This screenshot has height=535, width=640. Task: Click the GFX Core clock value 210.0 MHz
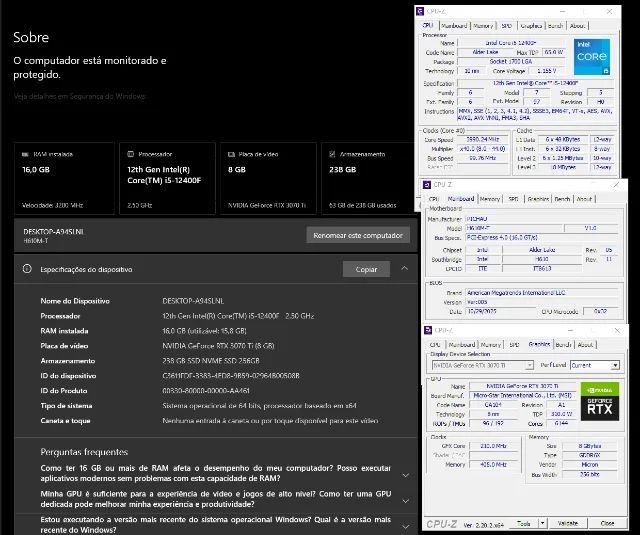pyautogui.click(x=493, y=446)
